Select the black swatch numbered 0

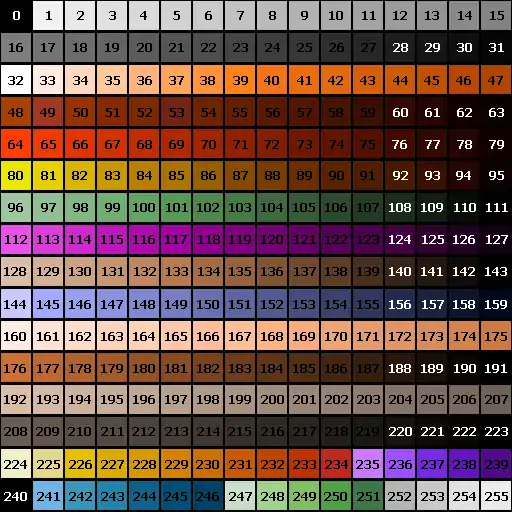tap(16, 15)
